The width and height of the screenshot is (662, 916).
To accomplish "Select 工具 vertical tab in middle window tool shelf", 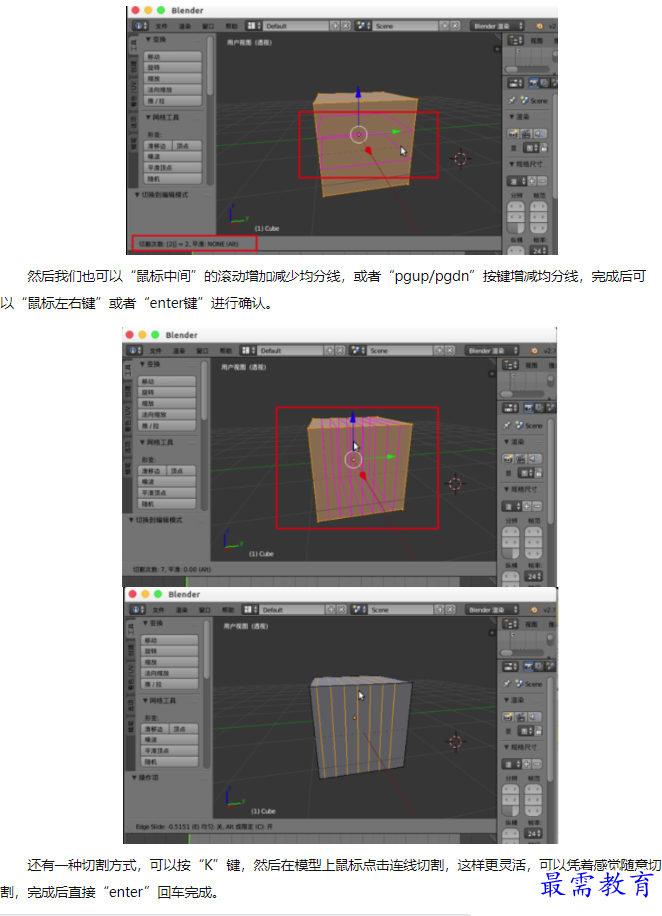I will (128, 369).
